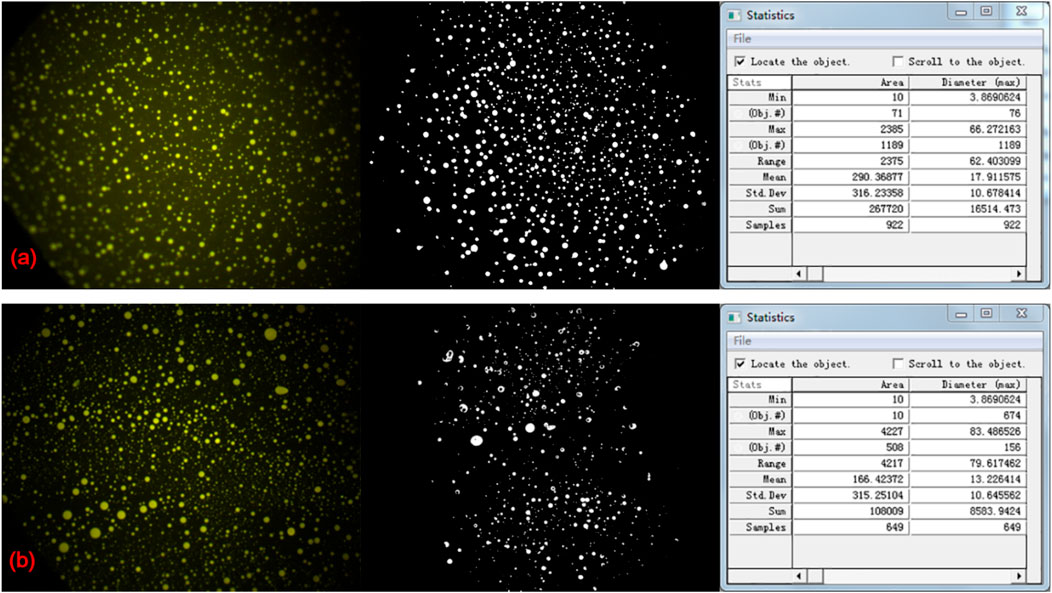Select the yellow fluorescence droplet image labeled (a)
This screenshot has height=593, width=1052.
pyautogui.click(x=181, y=145)
